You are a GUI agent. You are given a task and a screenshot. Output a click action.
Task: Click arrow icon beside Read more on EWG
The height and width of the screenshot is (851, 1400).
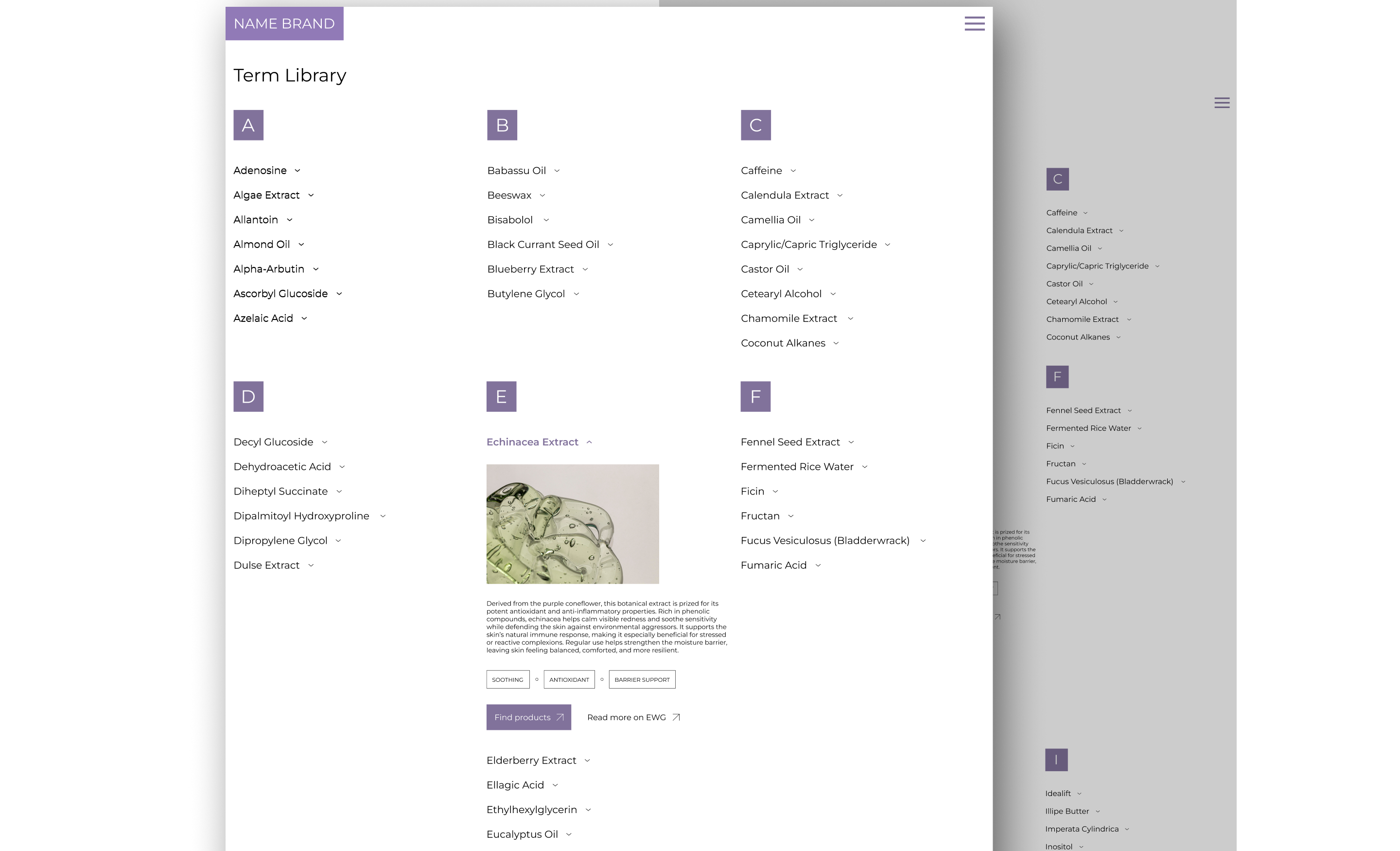point(676,717)
